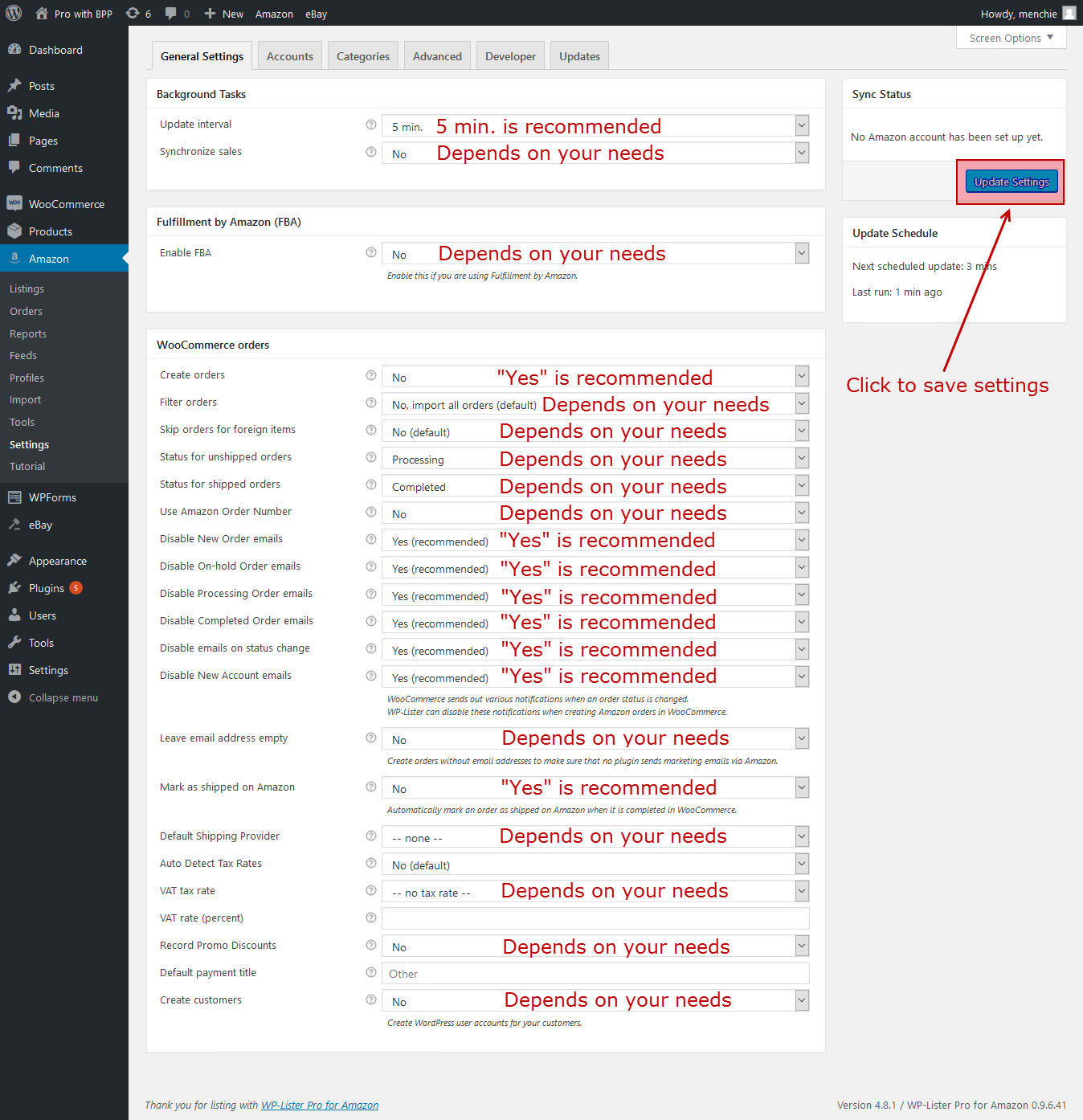Image resolution: width=1083 pixels, height=1120 pixels.
Task: Open the Auto Detect Tax Rates dropdown
Action: tap(595, 864)
